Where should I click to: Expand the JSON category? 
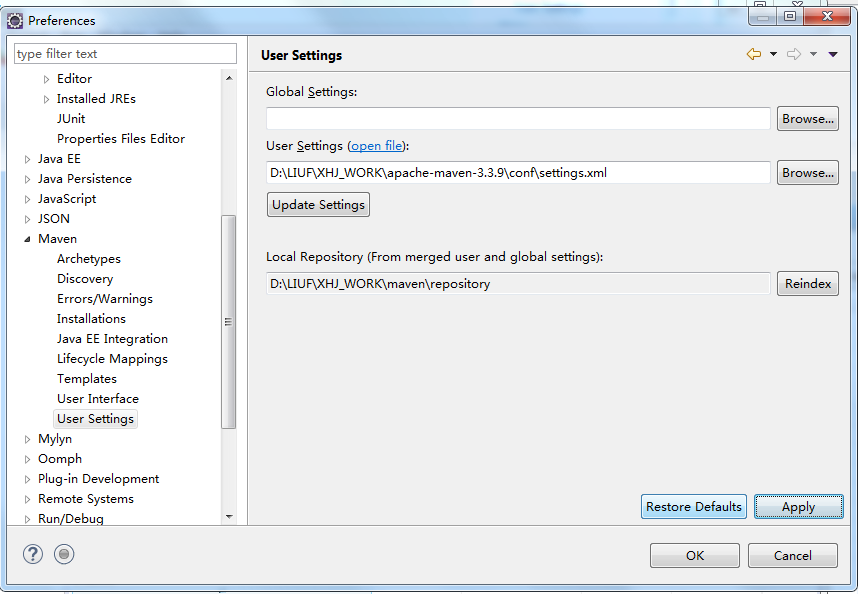27,219
